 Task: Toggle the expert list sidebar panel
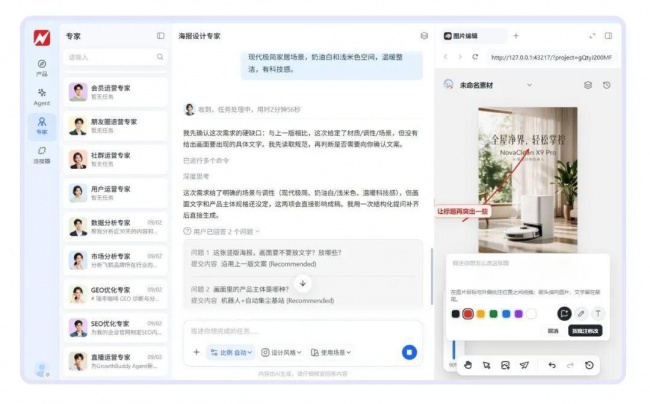click(160, 36)
